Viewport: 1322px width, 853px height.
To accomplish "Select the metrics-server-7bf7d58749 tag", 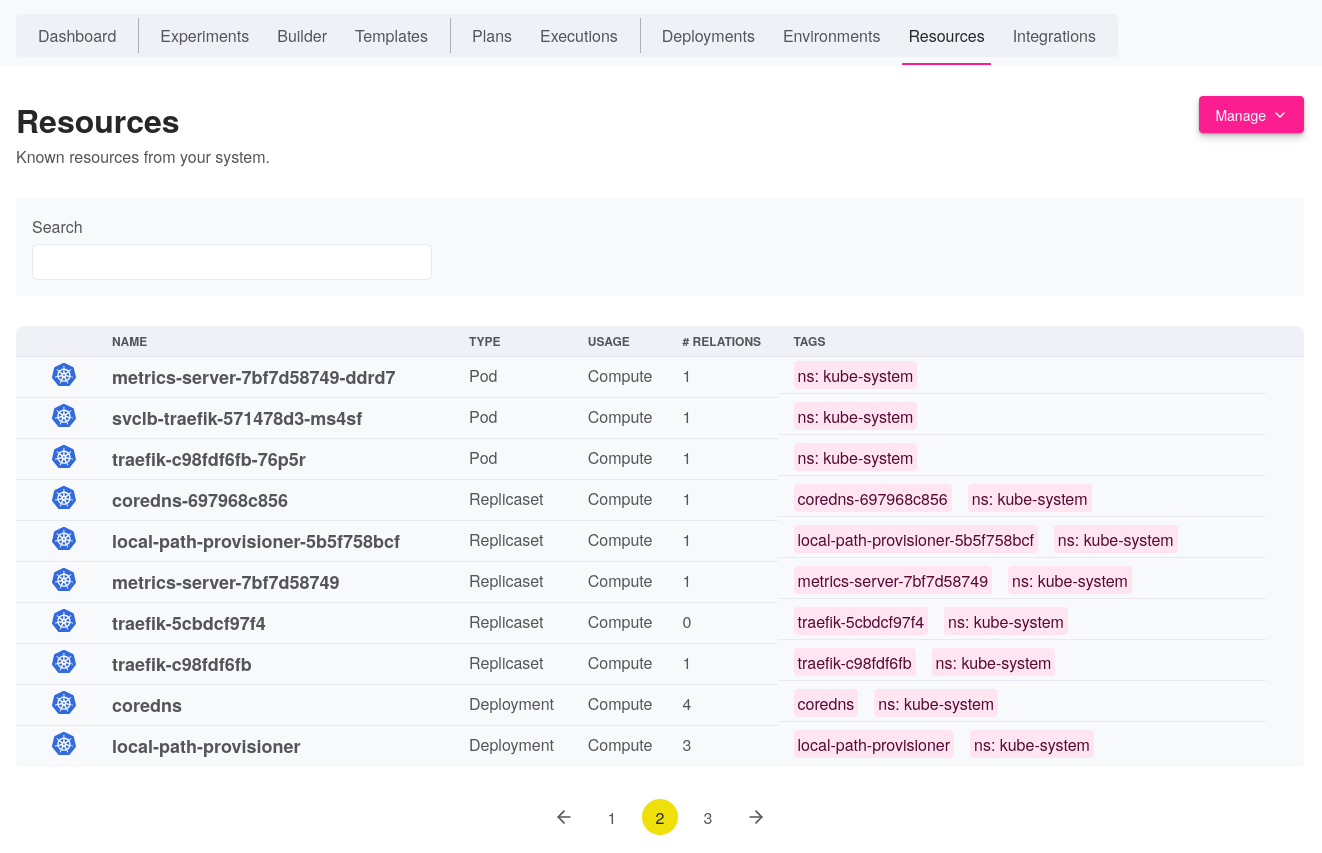I will click(892, 581).
